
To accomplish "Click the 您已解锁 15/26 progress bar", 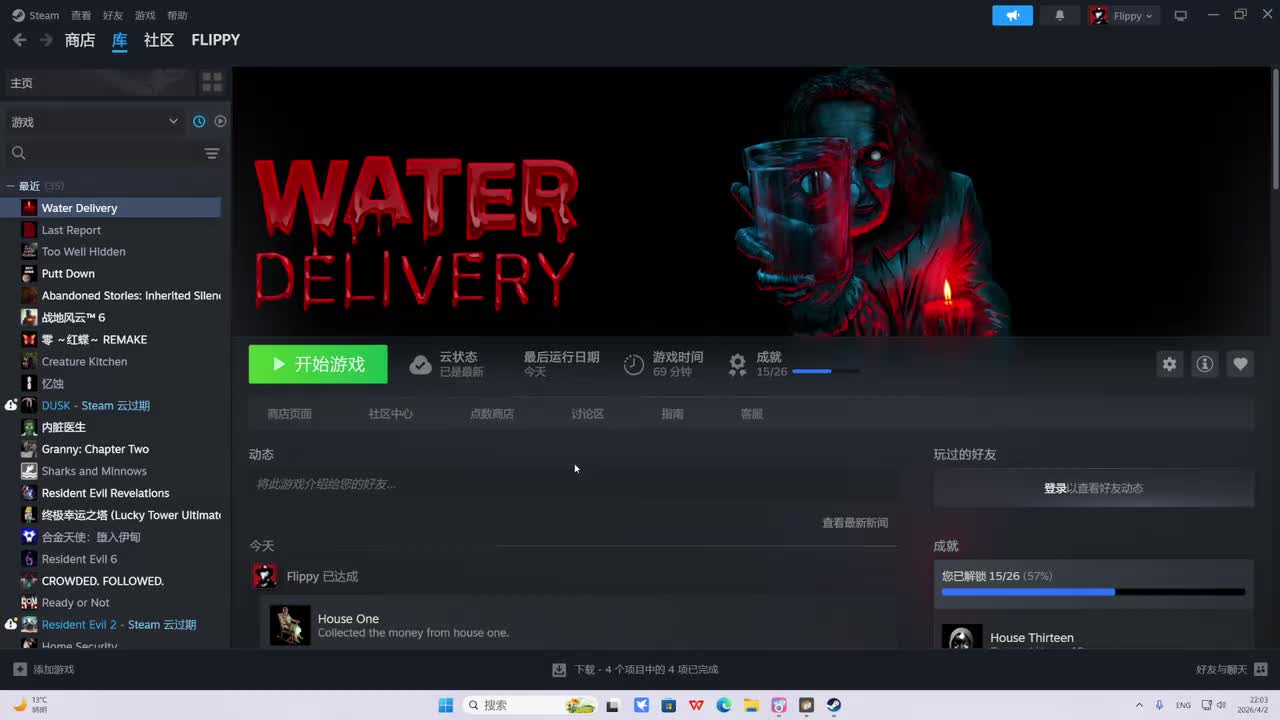I will [1093, 592].
